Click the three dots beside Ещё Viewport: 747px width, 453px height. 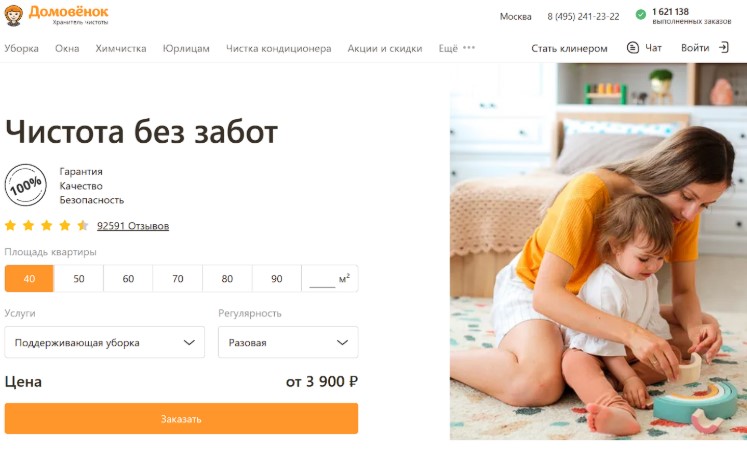click(469, 48)
